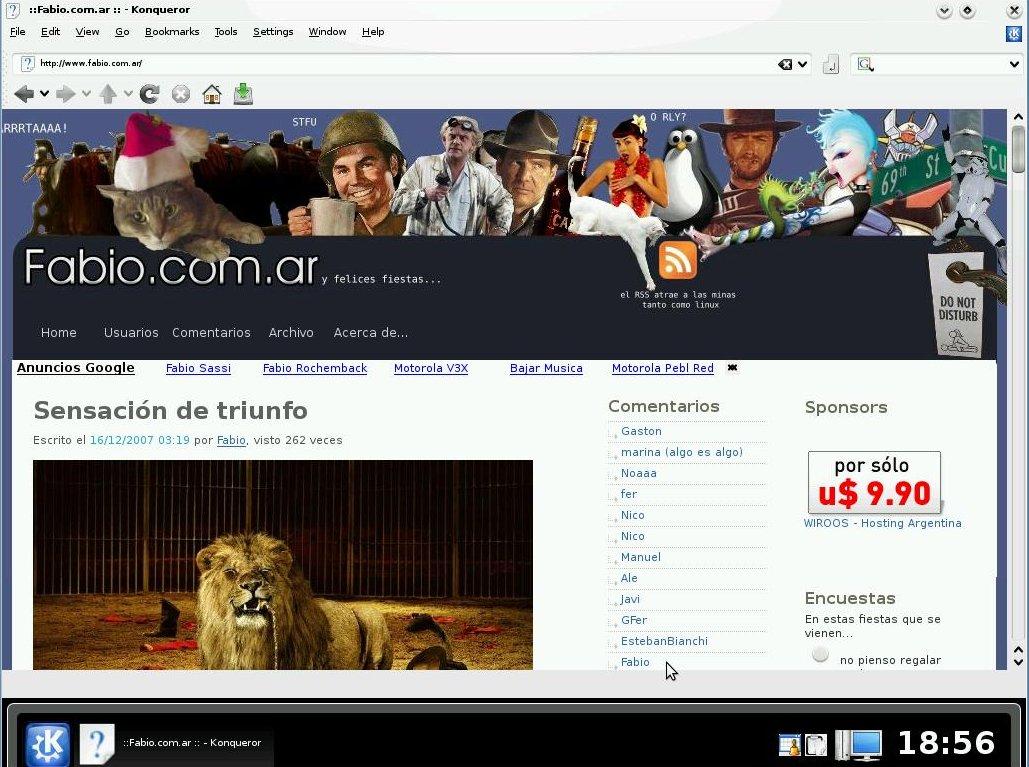Image resolution: width=1029 pixels, height=767 pixels.
Task: Open the Go menu
Action: tap(122, 31)
